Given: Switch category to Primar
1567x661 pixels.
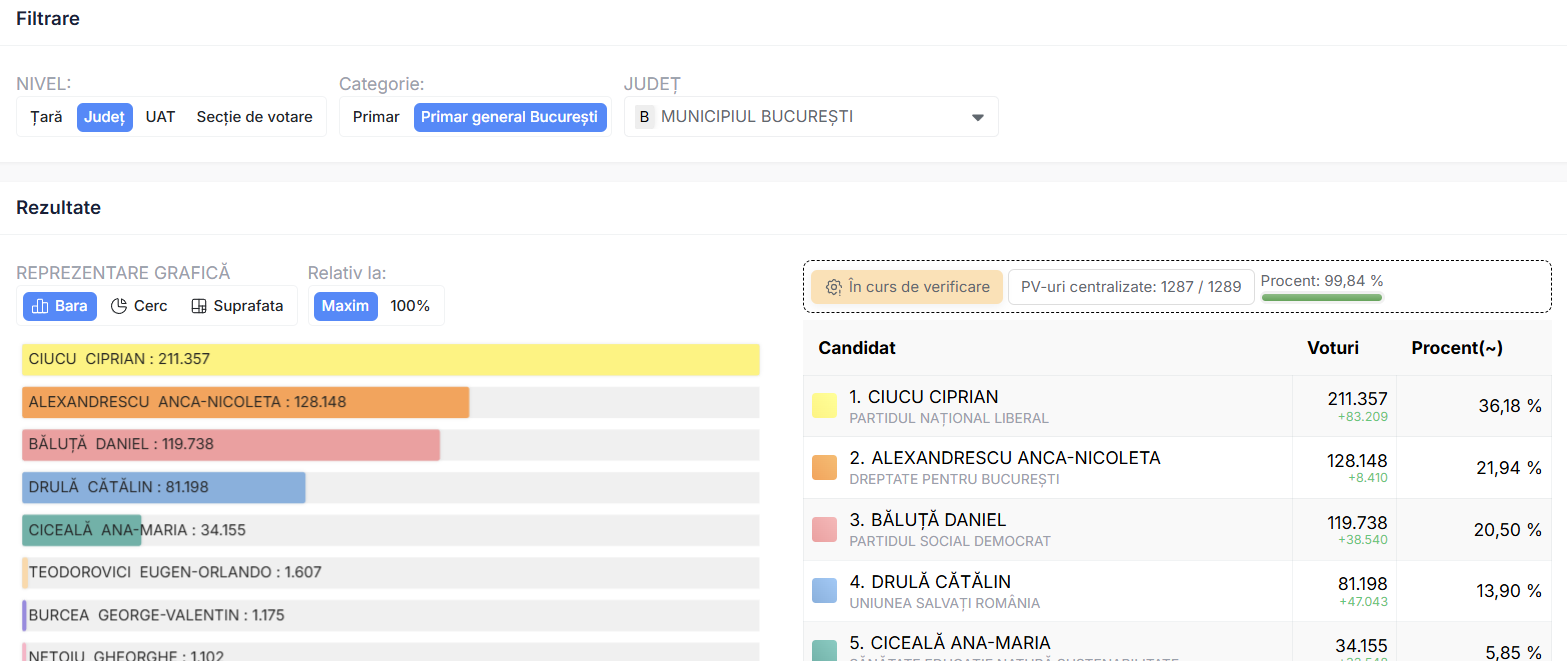Looking at the screenshot, I should click(x=376, y=117).
